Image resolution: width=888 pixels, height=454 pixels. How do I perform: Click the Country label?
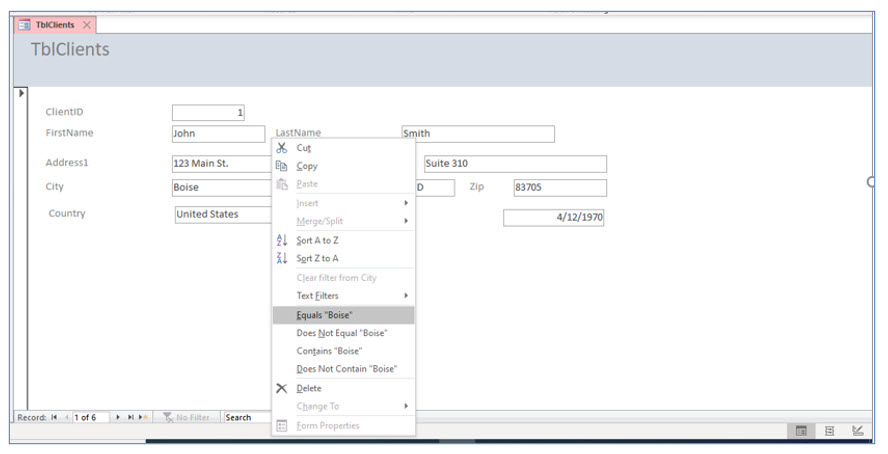(67, 213)
